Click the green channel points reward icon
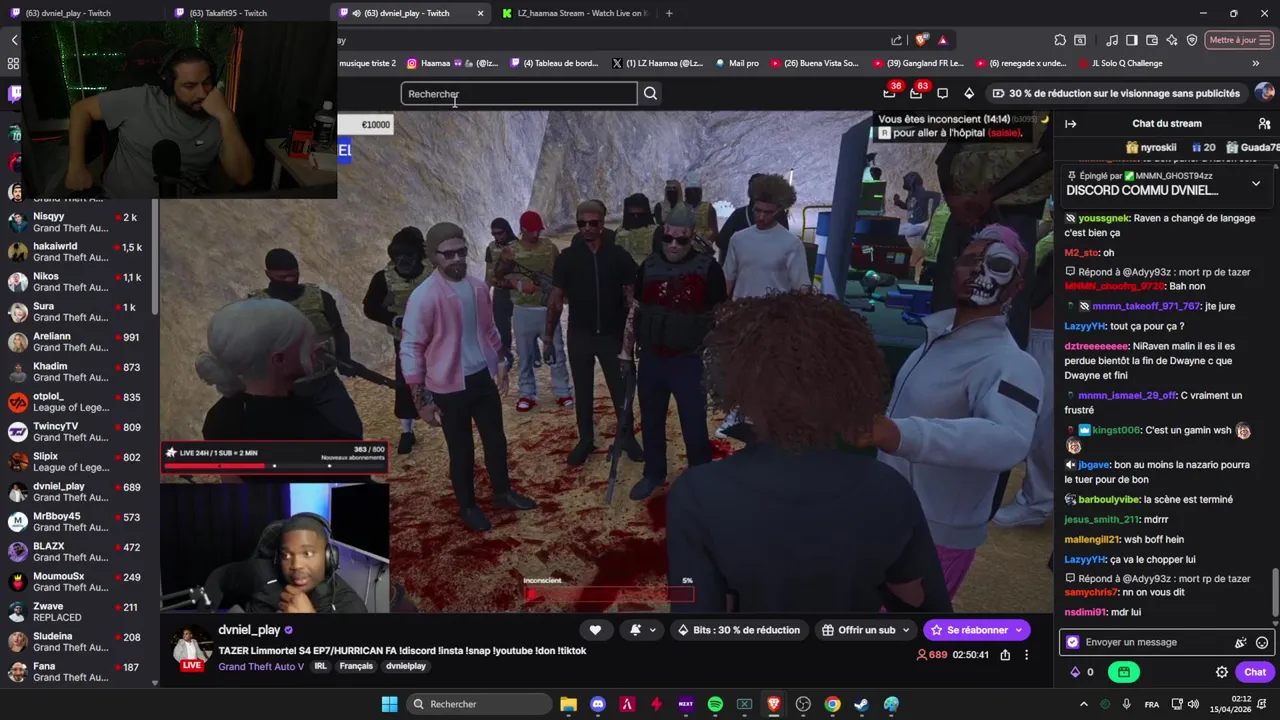Viewport: 1280px width, 720px height. (1124, 672)
